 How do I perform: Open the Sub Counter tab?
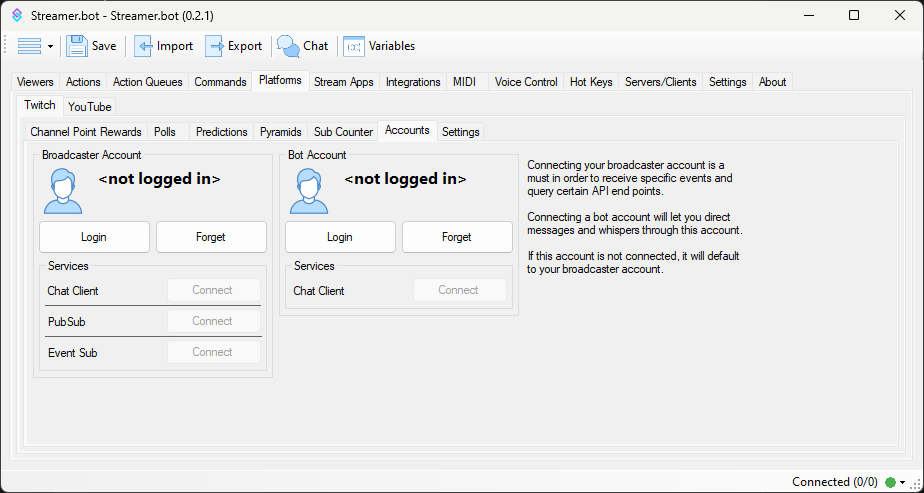[343, 132]
